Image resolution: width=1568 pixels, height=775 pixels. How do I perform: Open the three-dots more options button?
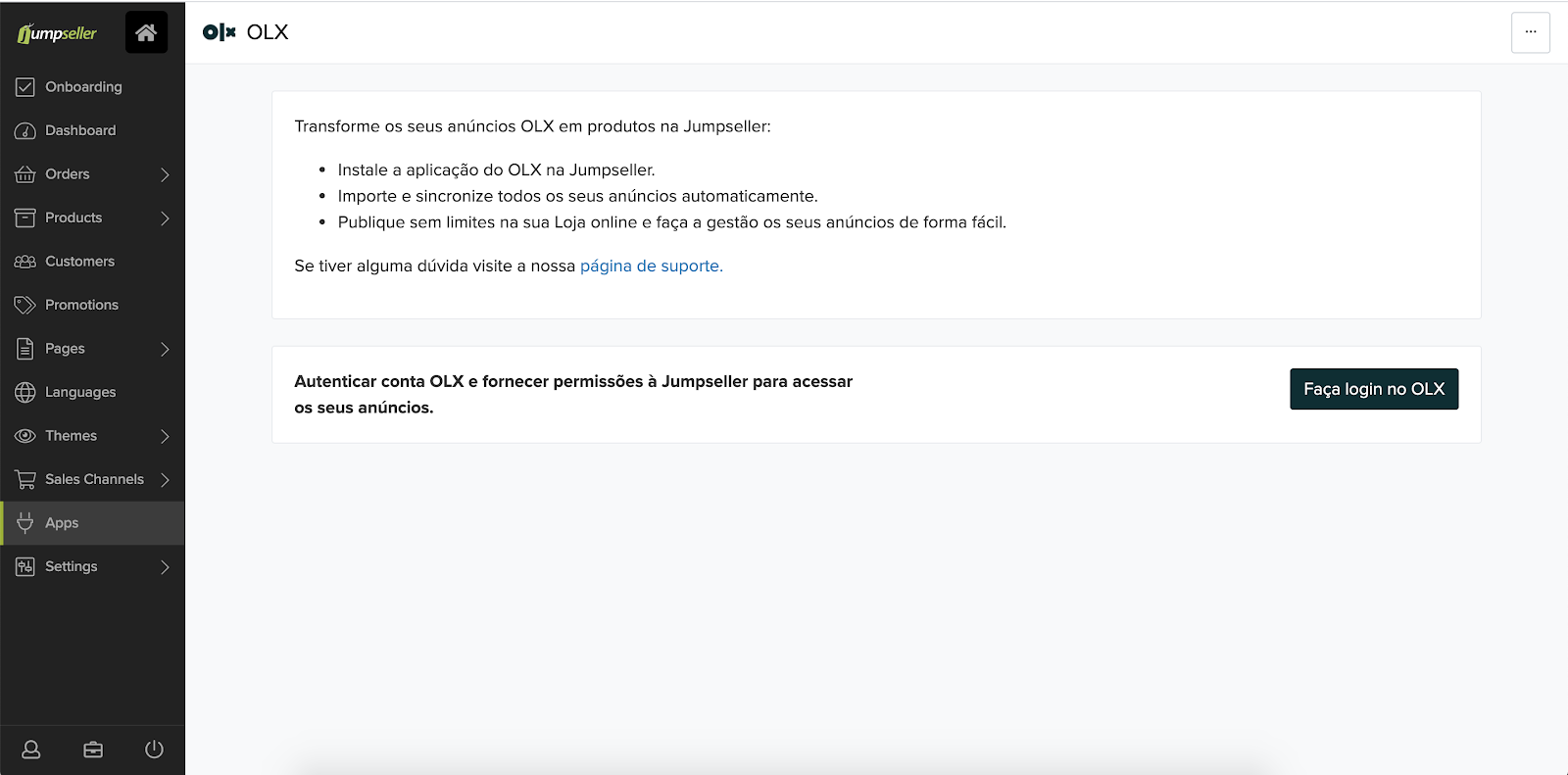(1530, 32)
